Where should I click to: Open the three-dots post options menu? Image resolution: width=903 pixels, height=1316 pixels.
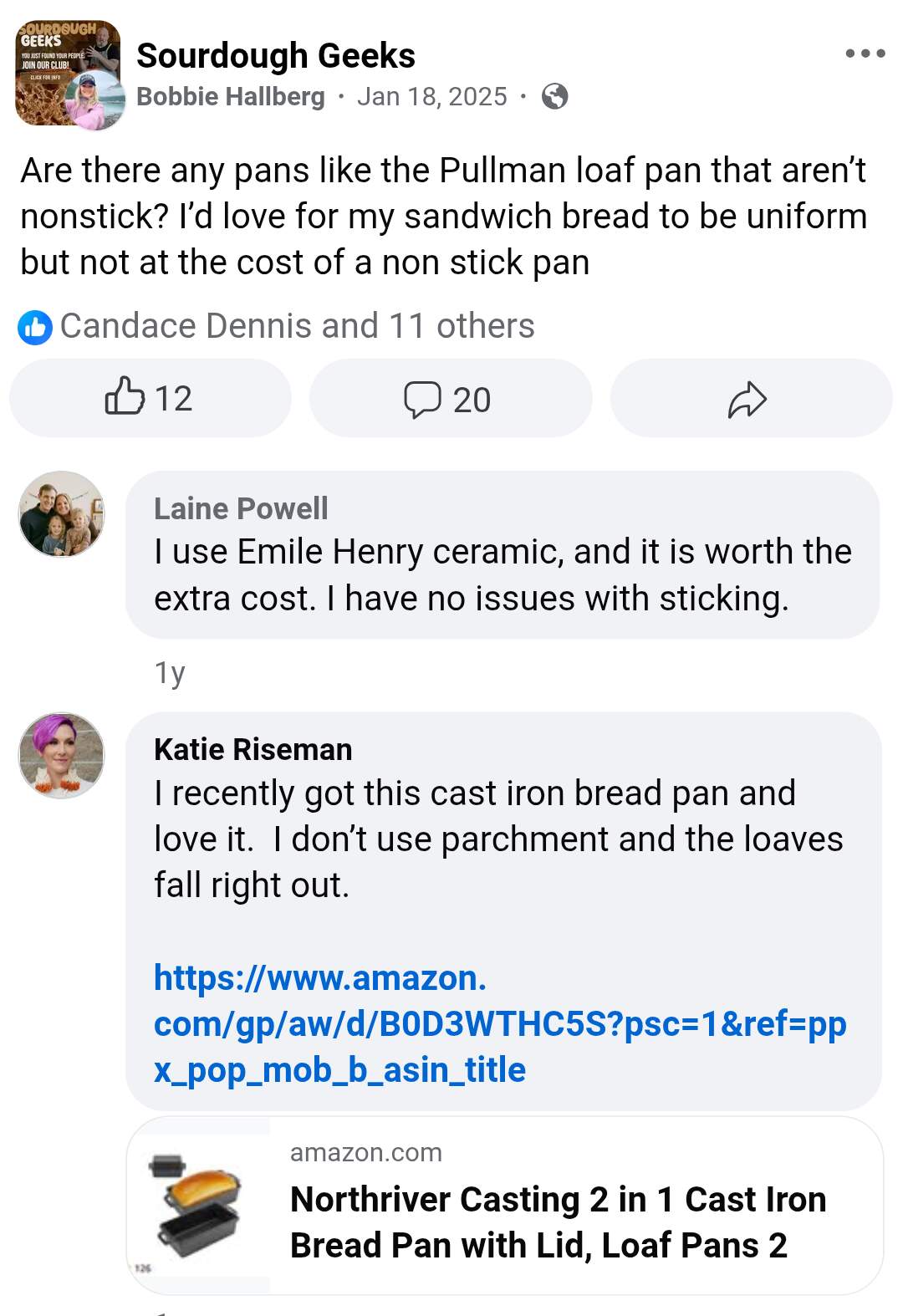(865, 54)
